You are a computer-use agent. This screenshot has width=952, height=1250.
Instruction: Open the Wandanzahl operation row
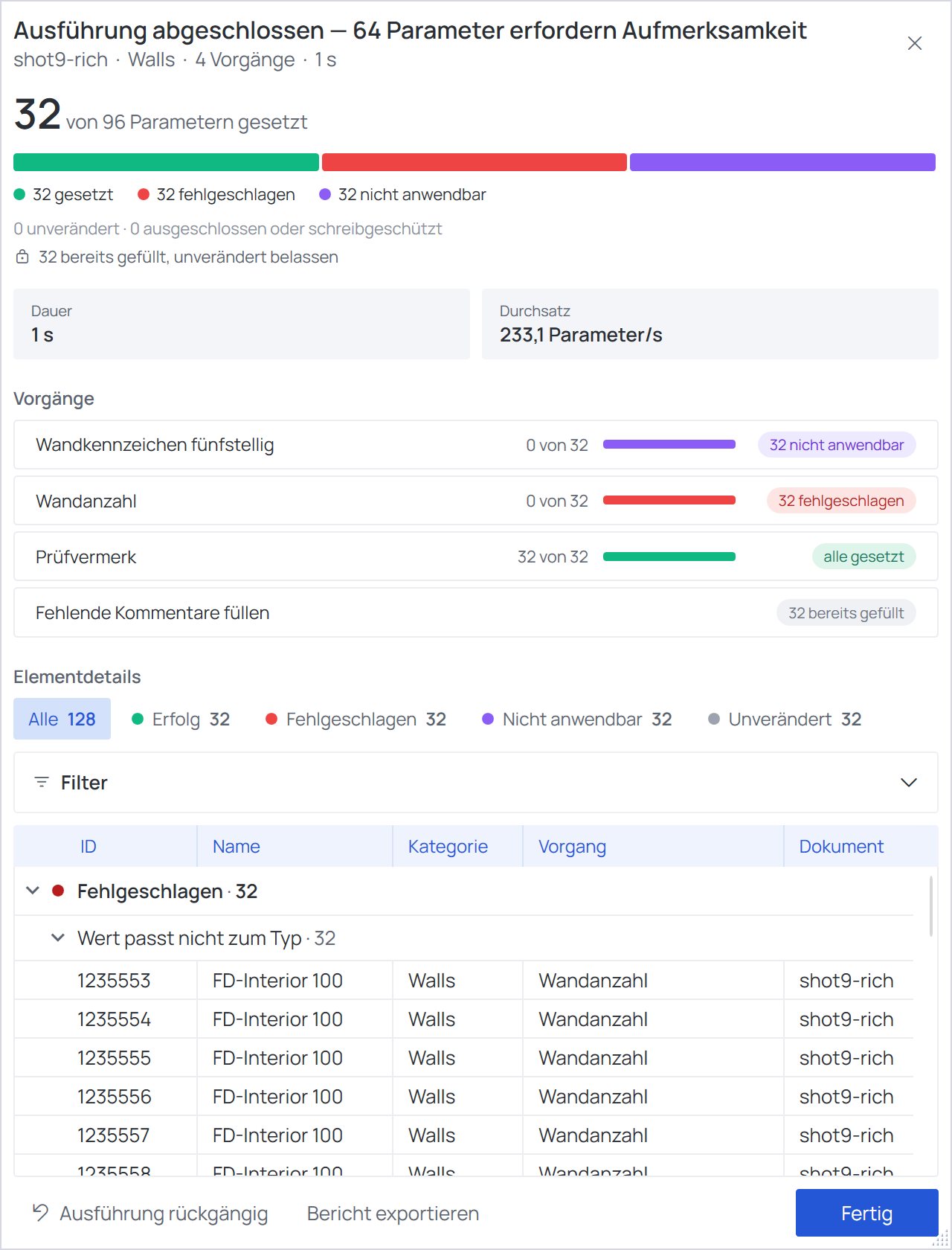point(476,501)
